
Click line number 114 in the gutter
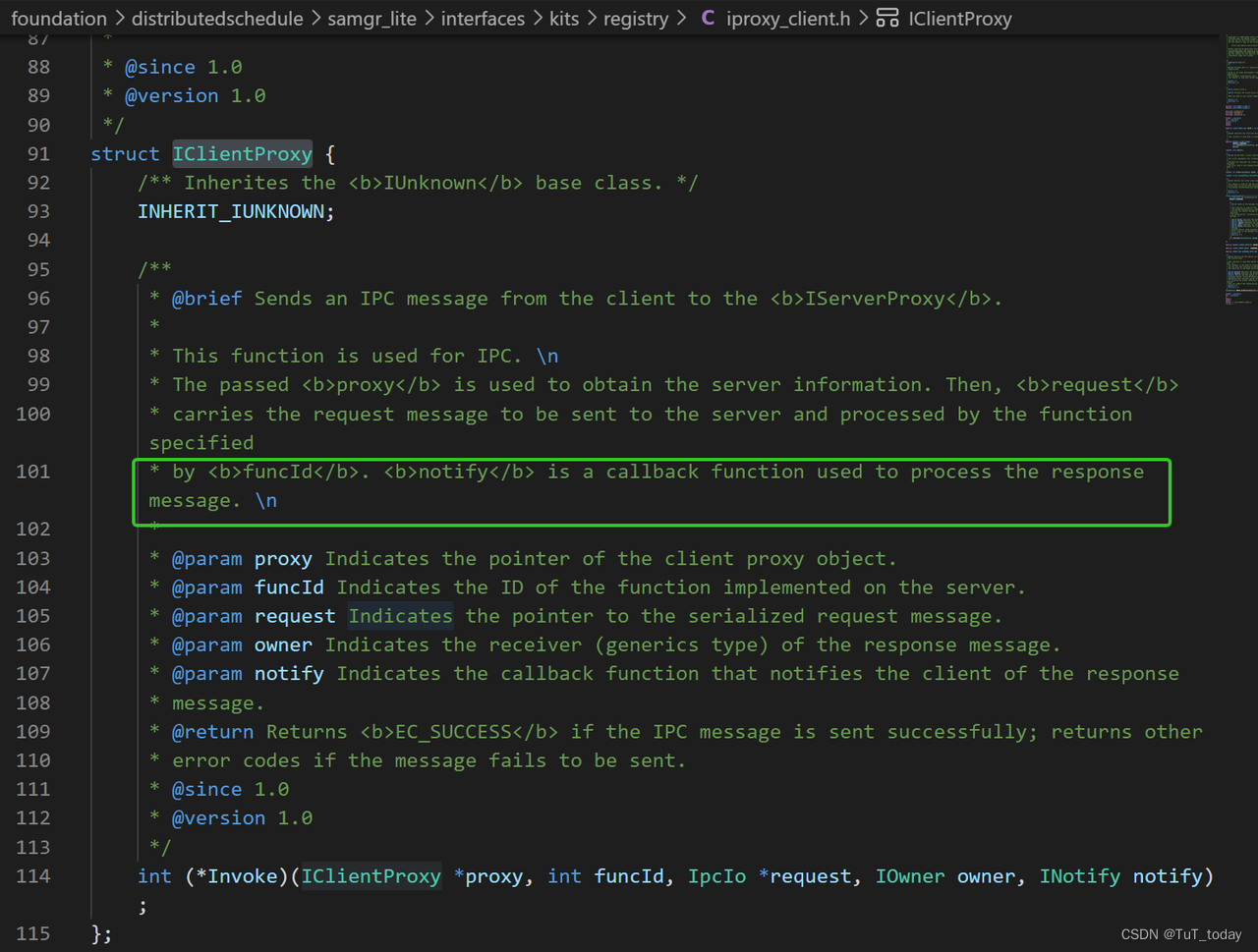[32, 875]
